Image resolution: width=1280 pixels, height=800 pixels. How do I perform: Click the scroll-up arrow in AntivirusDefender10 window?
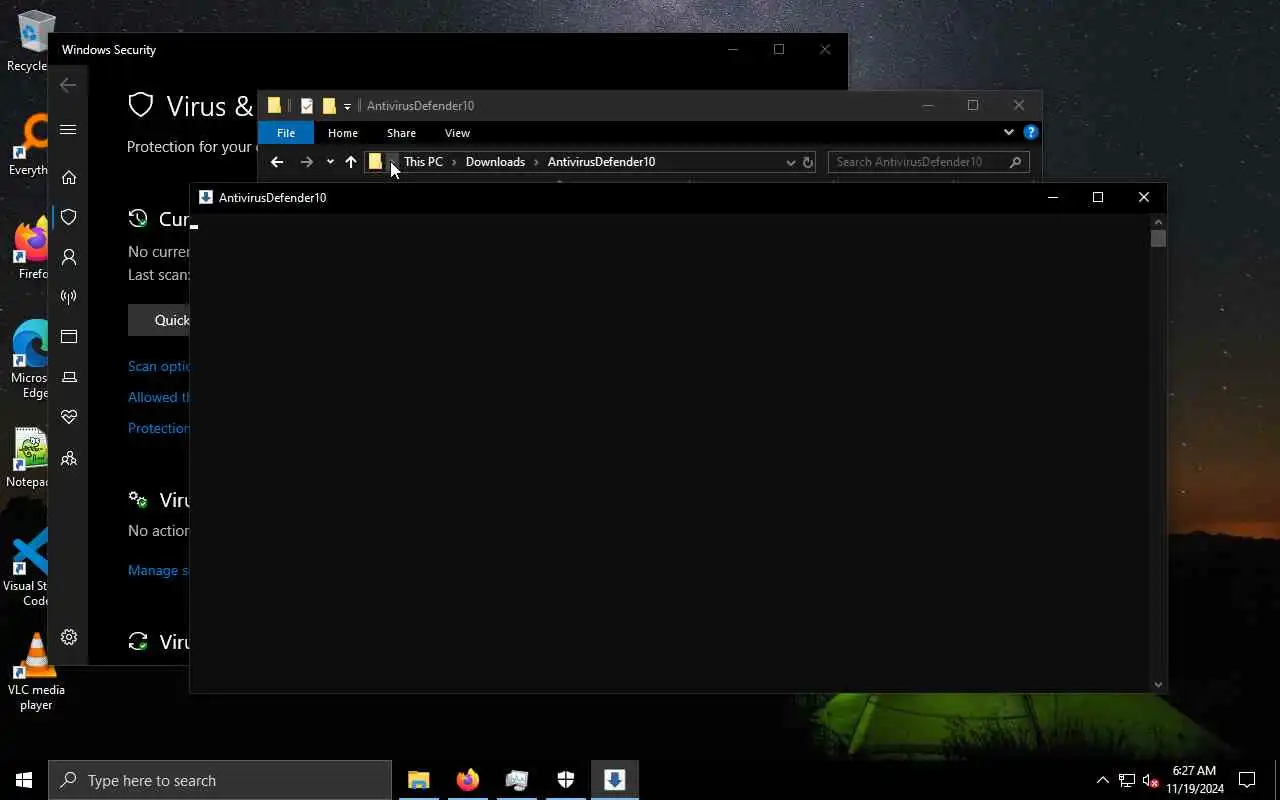tap(1158, 221)
